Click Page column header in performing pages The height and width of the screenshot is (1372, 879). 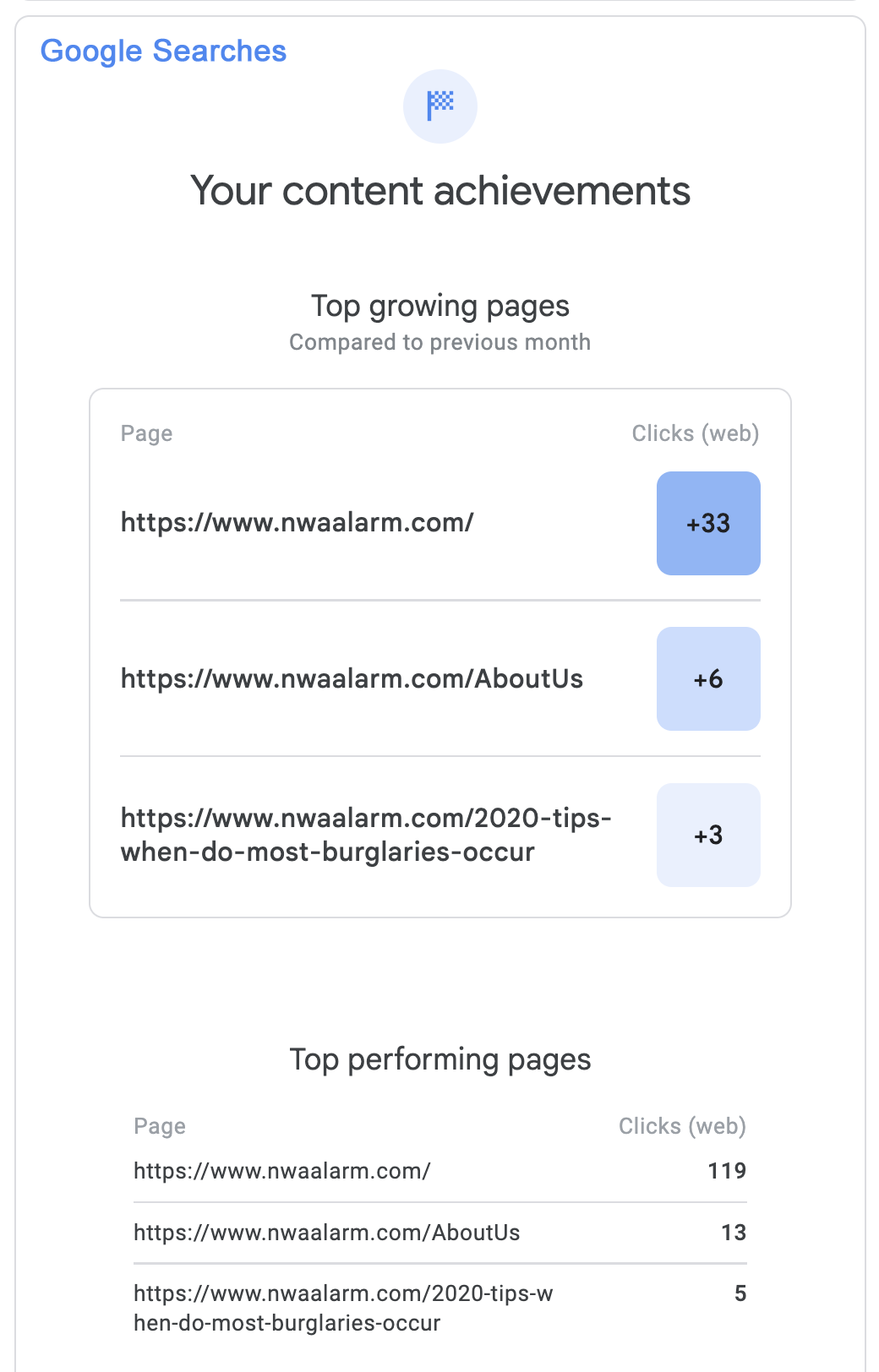click(159, 1126)
